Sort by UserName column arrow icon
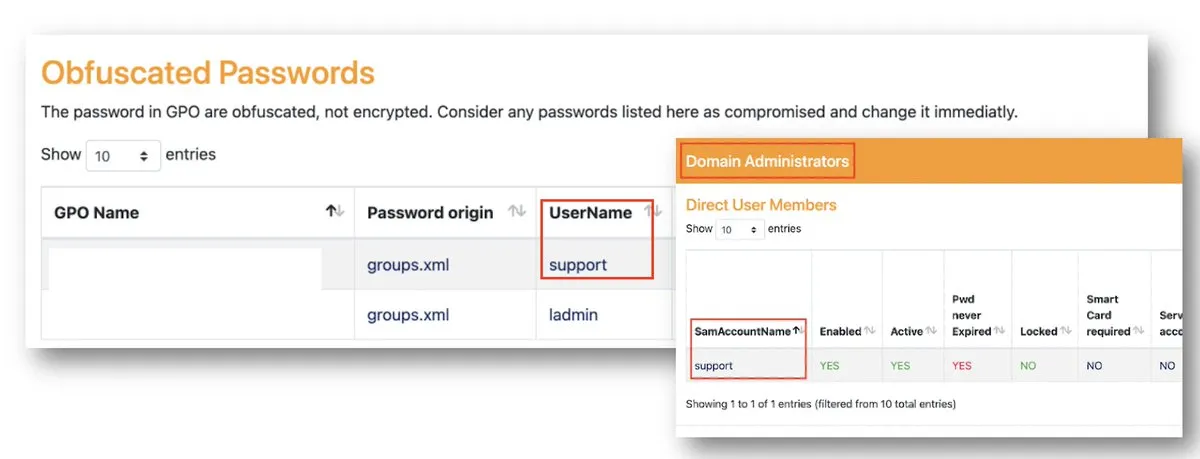1200x459 pixels. (x=652, y=212)
